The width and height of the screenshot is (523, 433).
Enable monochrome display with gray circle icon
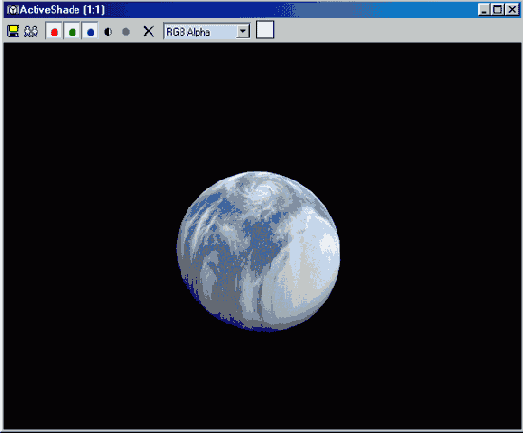[126, 32]
